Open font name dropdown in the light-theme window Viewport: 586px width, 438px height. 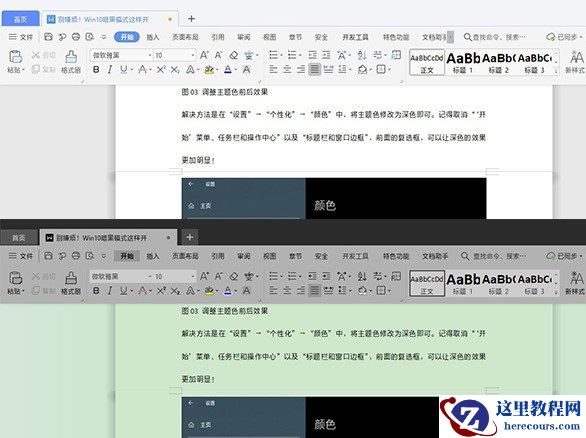click(x=150, y=55)
